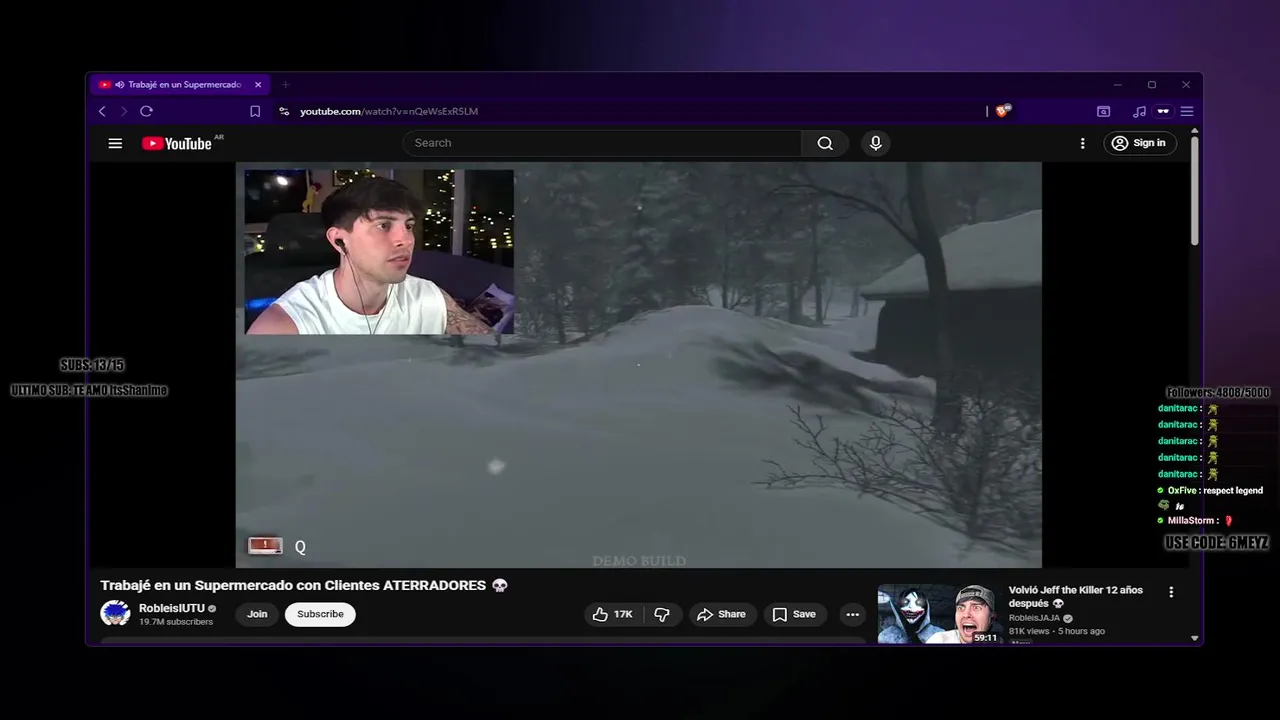Open a new browser tab with plus
Viewport: 1280px width, 720px height.
[x=285, y=85]
